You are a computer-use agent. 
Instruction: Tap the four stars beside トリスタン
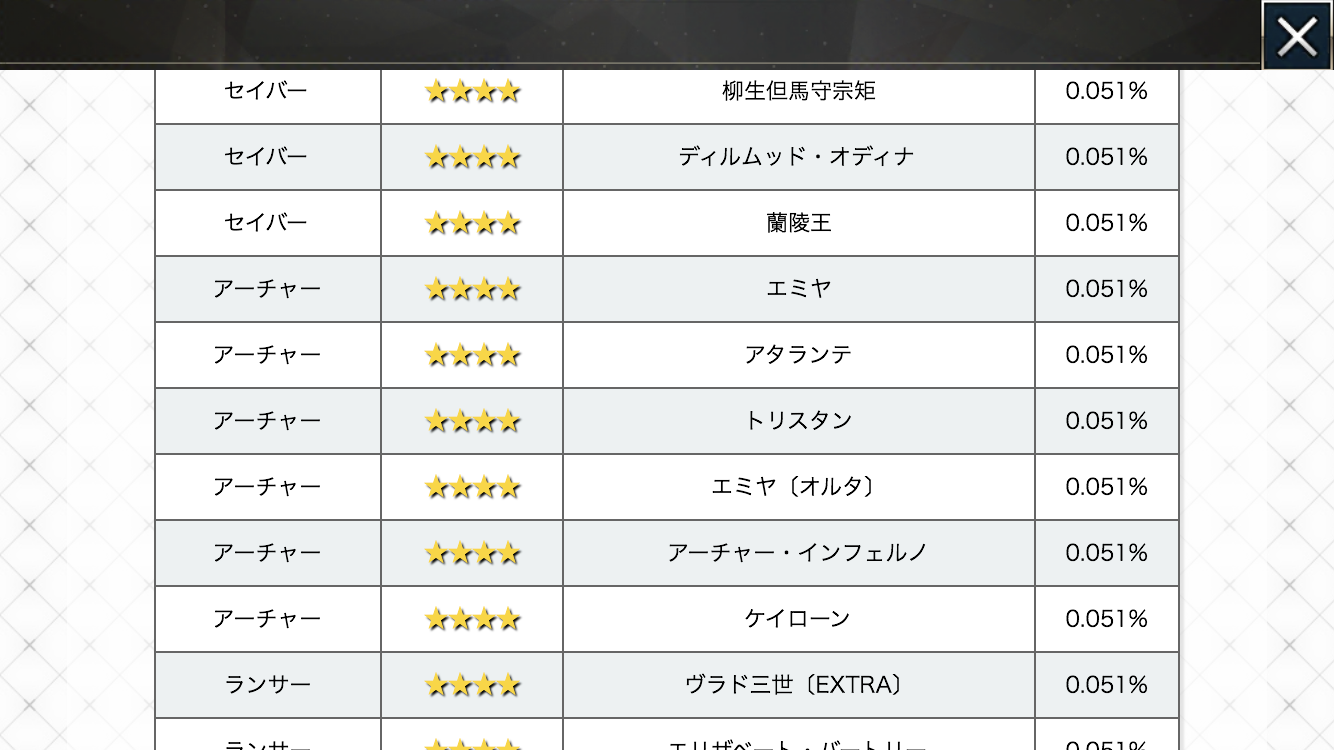click(x=472, y=421)
